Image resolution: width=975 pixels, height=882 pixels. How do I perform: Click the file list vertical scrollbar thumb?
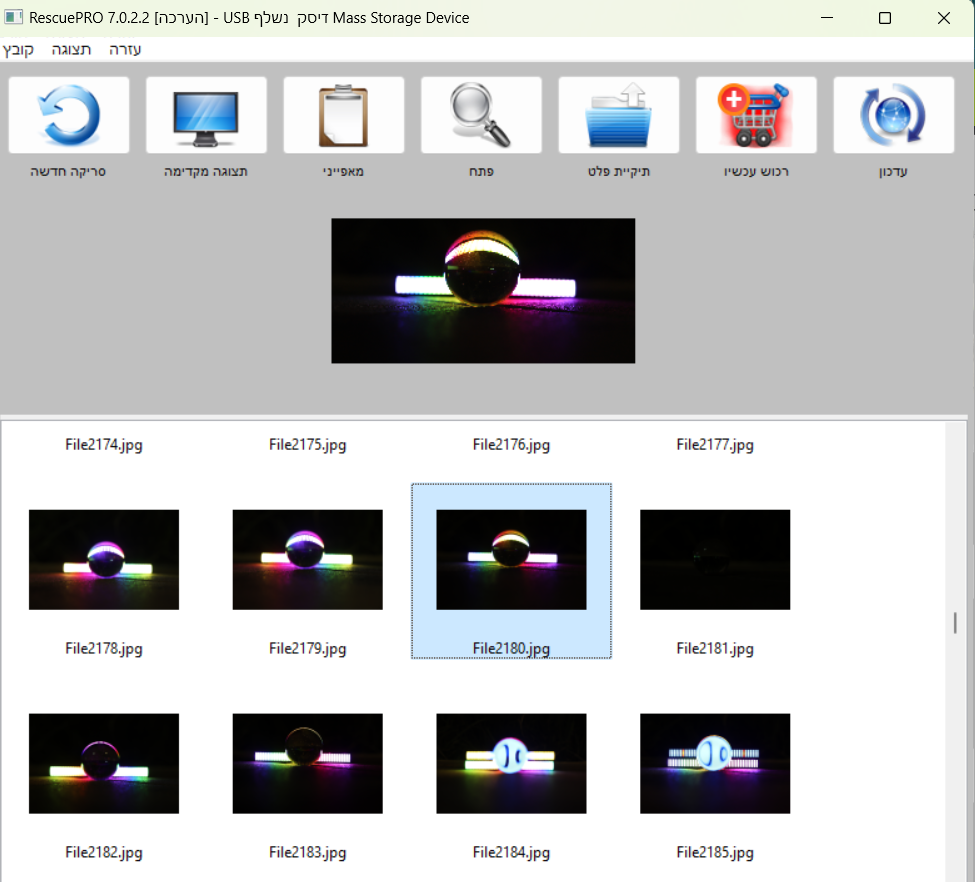tap(955, 623)
